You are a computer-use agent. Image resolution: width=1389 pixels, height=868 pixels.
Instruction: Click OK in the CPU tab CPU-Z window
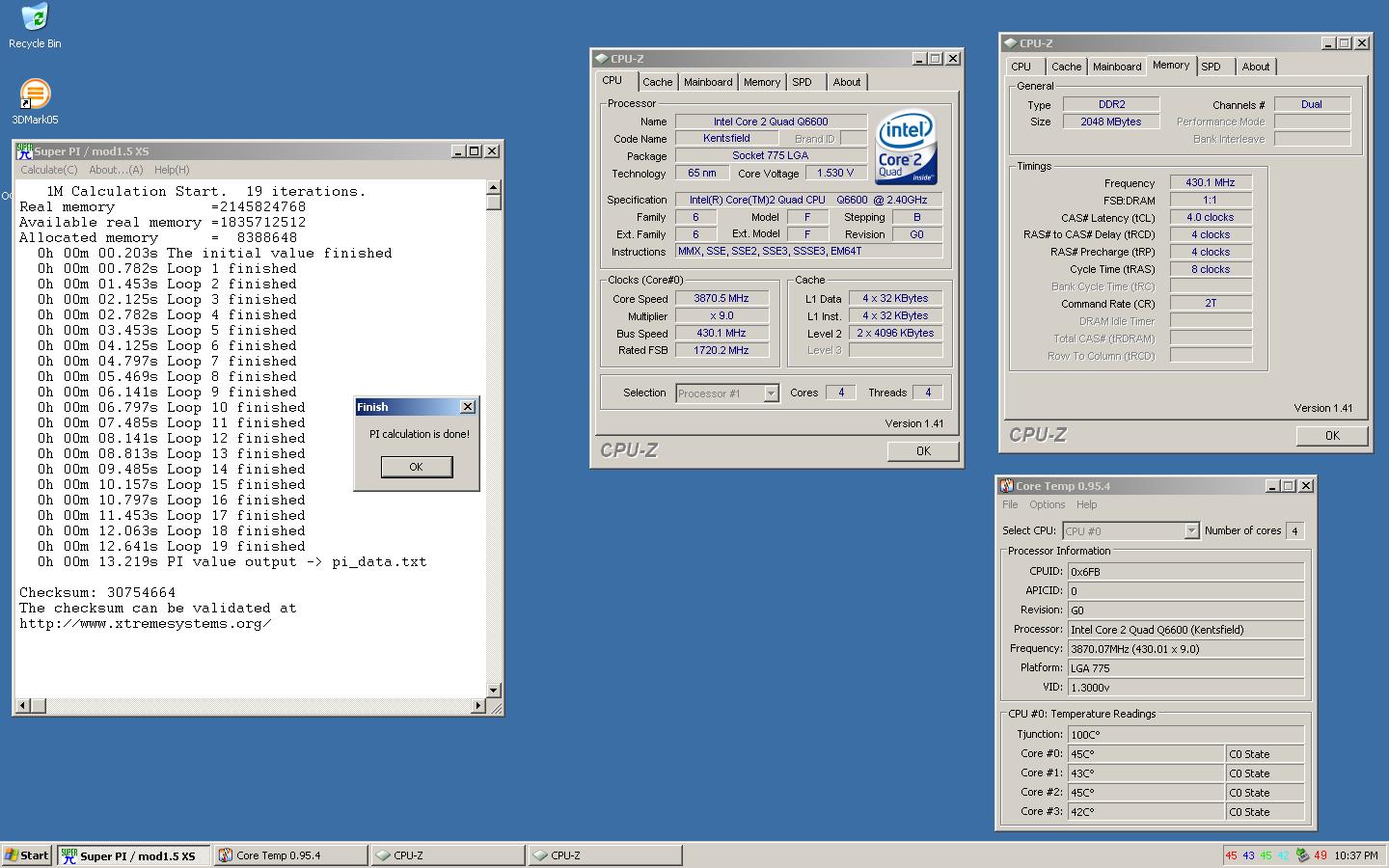923,451
